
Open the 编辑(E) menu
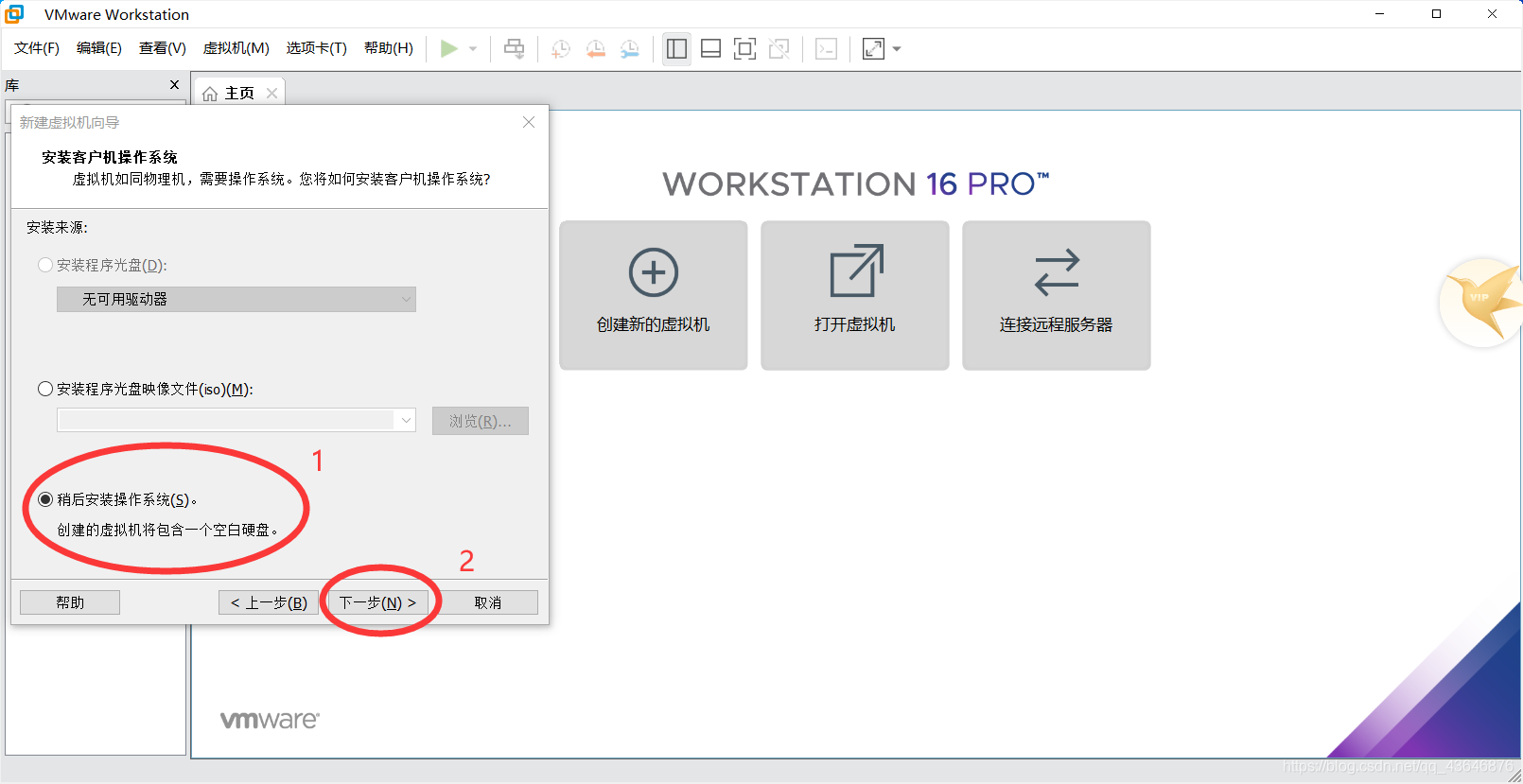coord(99,48)
